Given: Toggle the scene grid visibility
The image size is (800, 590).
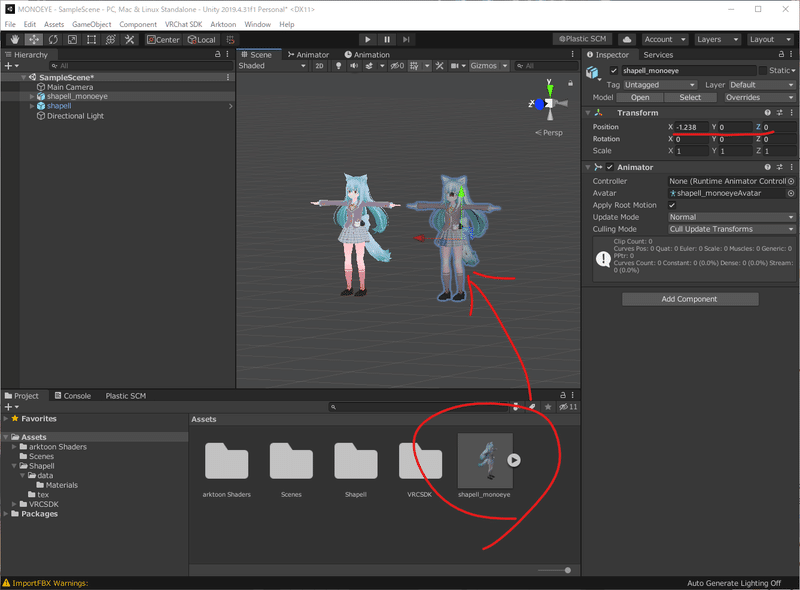Looking at the screenshot, I should pos(414,66).
